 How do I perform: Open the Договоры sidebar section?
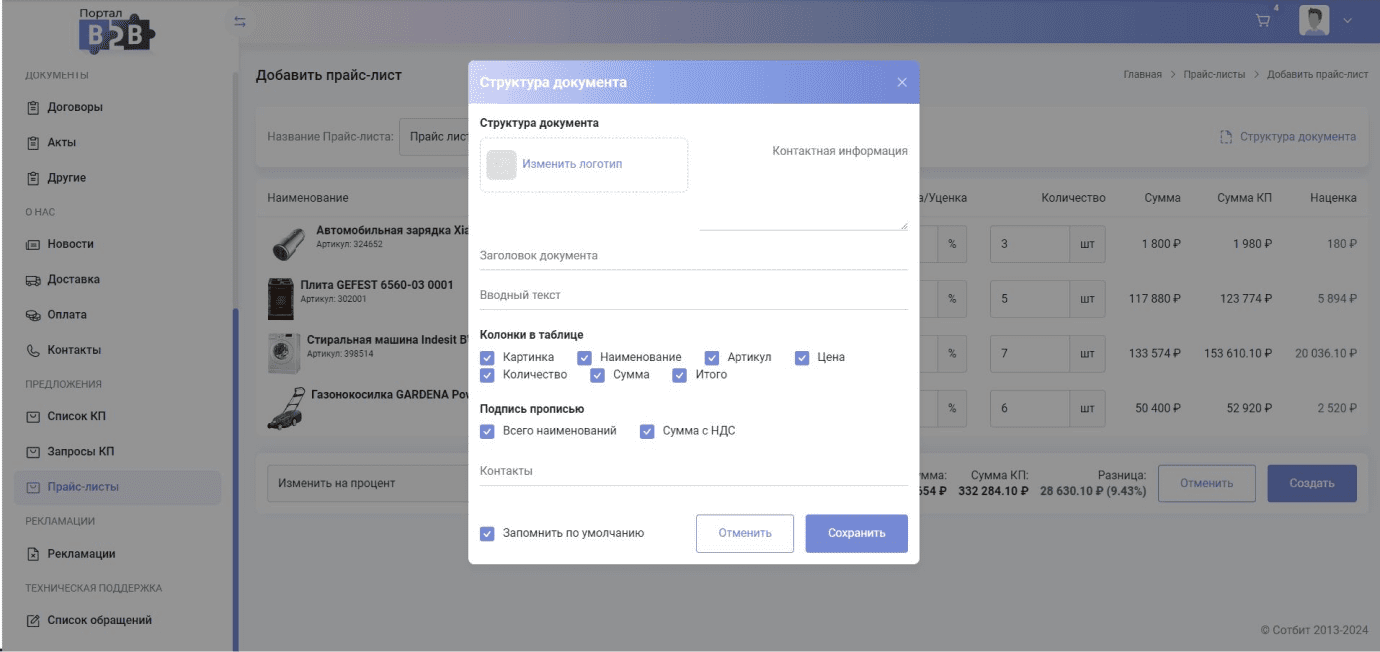[75, 107]
